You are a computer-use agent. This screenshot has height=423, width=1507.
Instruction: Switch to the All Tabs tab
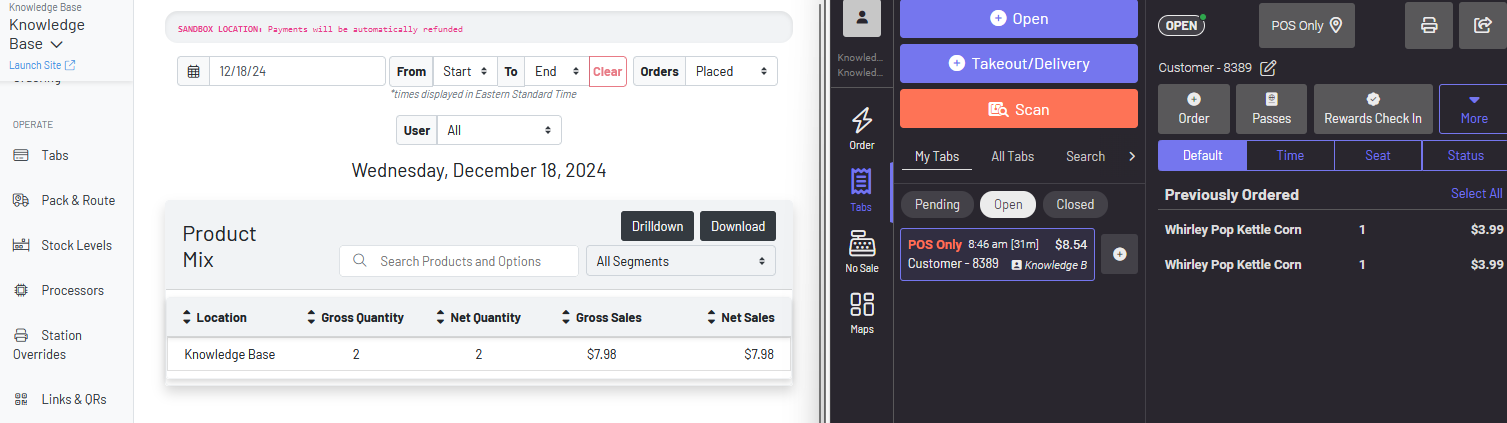[1012, 156]
